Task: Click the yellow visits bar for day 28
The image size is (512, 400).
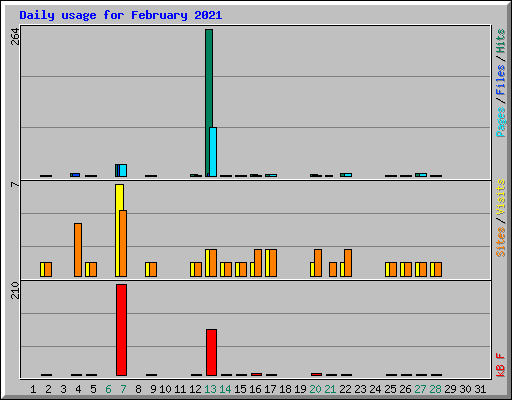Action: [x=432, y=269]
